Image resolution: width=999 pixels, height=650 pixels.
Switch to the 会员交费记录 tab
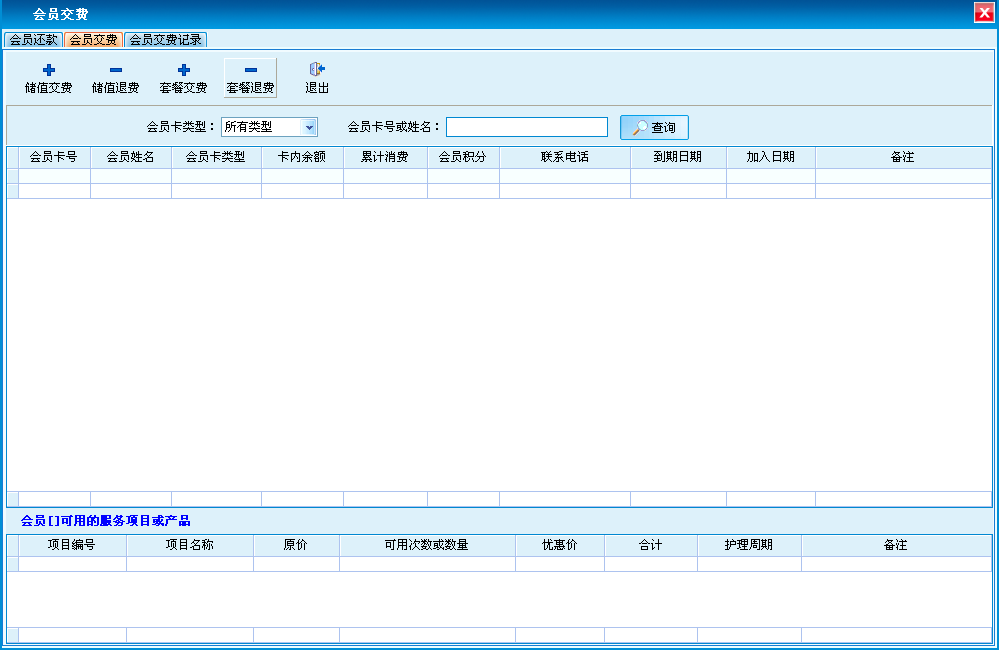point(165,40)
